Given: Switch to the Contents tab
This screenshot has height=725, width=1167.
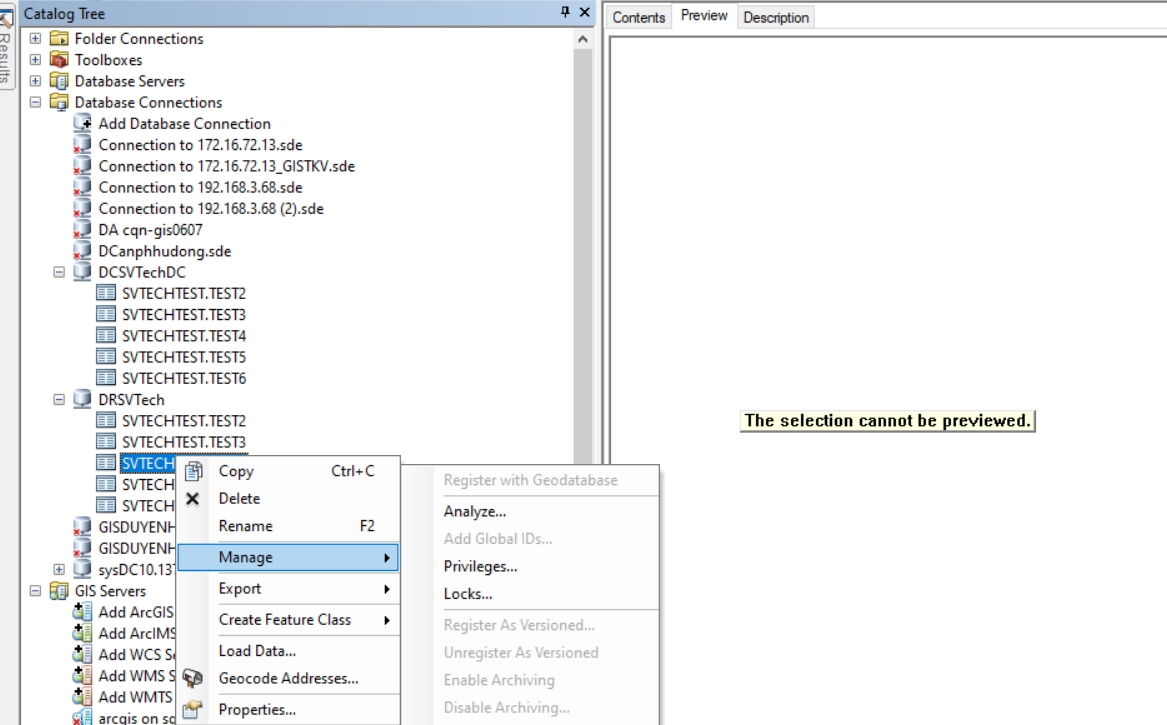Looking at the screenshot, I should coord(637,16).
